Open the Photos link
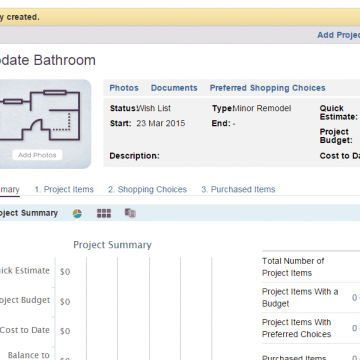Screen dimensions: 360x360 pos(124,88)
